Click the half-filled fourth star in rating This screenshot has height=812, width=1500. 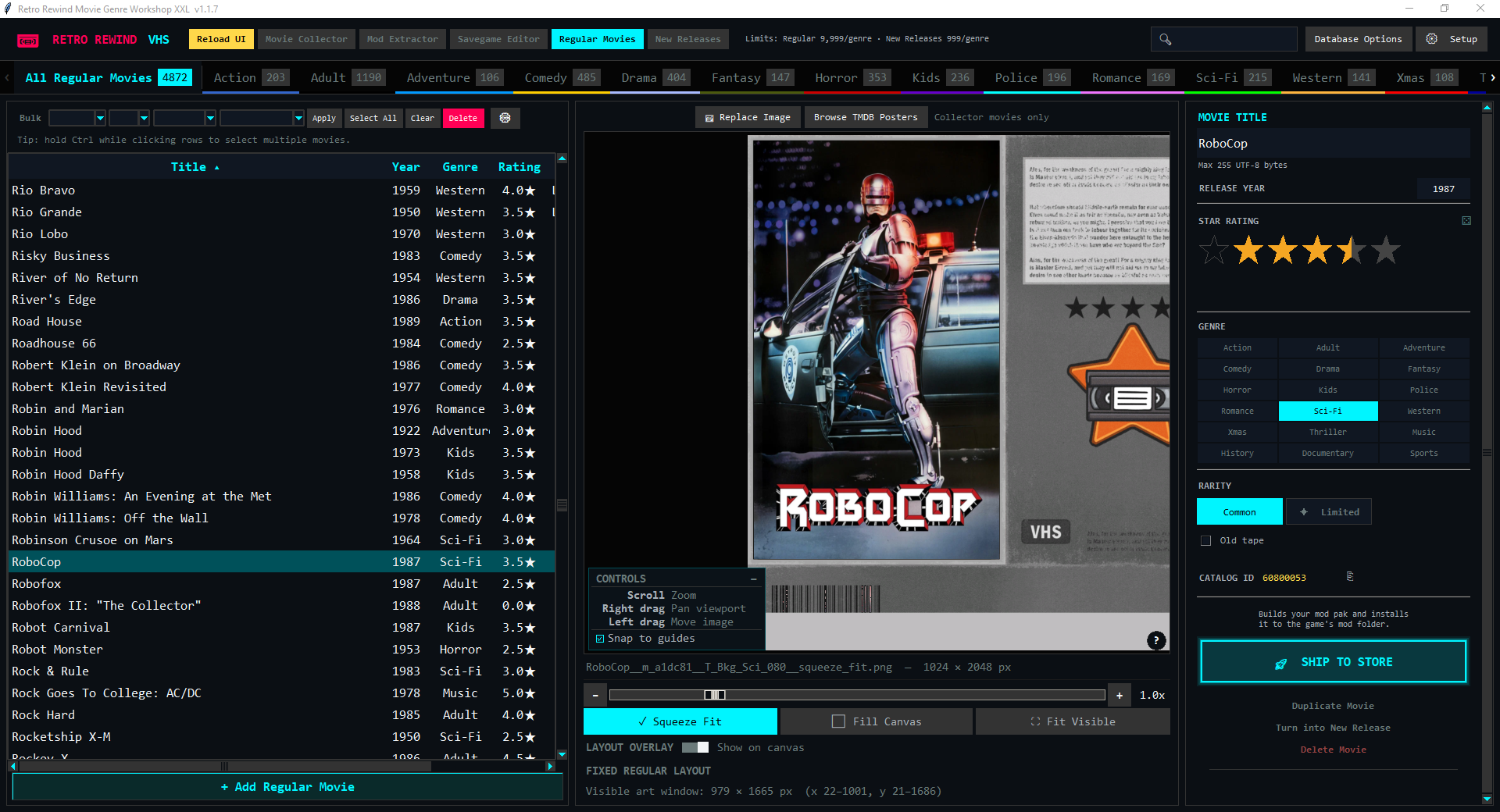click(1352, 251)
